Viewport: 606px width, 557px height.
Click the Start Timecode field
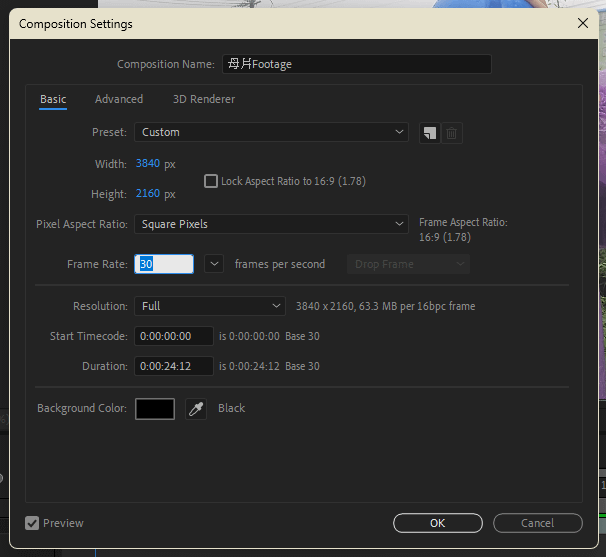(x=174, y=336)
